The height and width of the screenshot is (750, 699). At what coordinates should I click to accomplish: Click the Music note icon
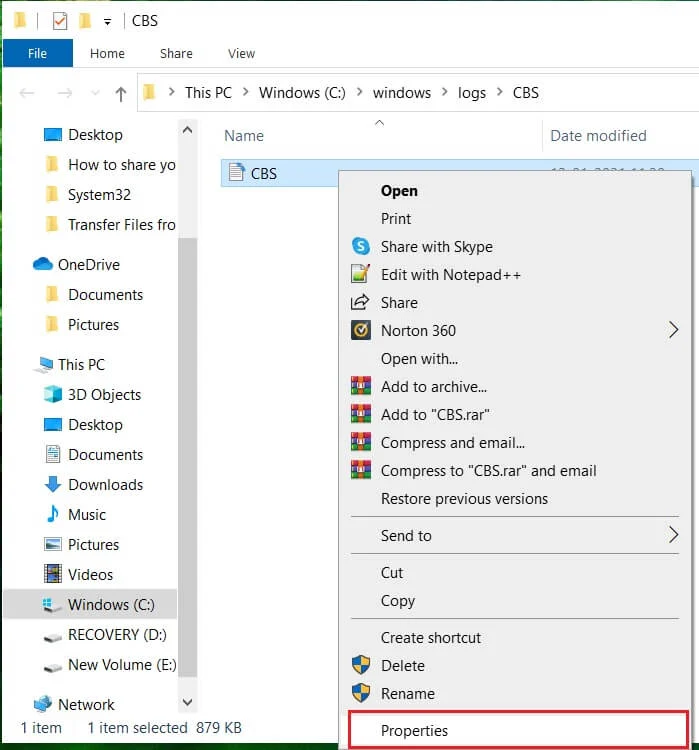pyautogui.click(x=53, y=514)
